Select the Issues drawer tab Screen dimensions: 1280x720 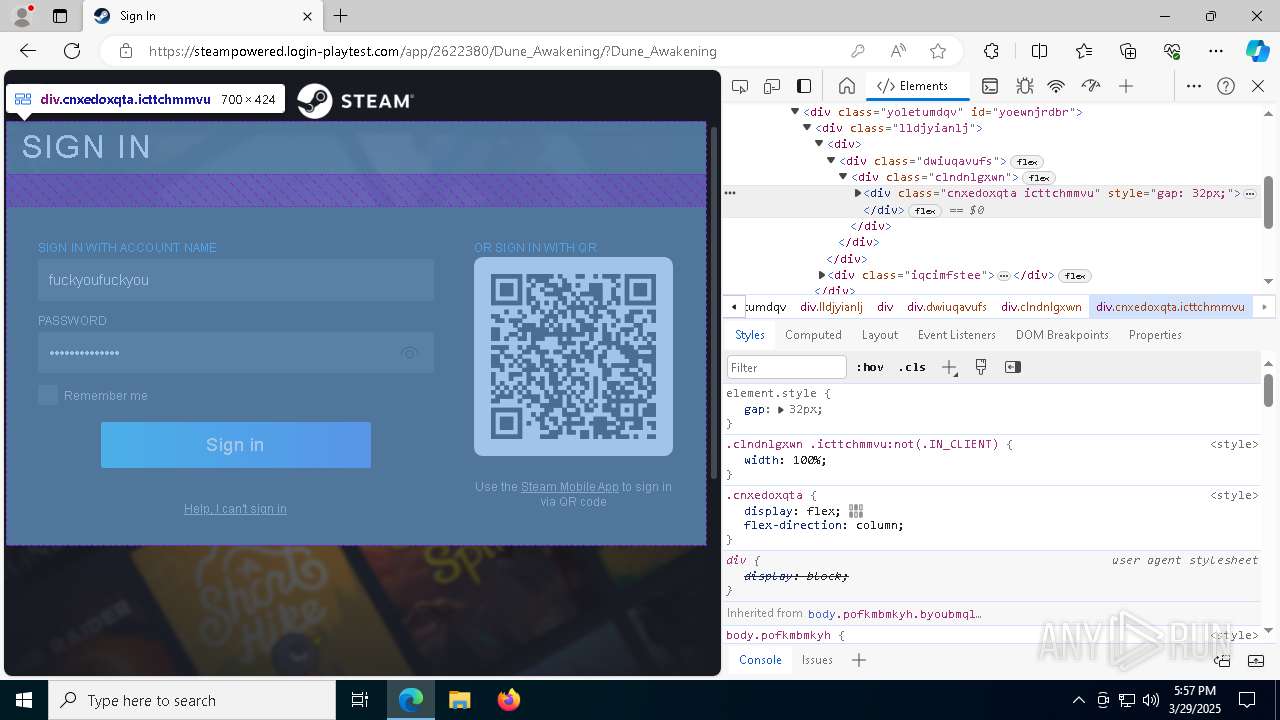pos(817,660)
